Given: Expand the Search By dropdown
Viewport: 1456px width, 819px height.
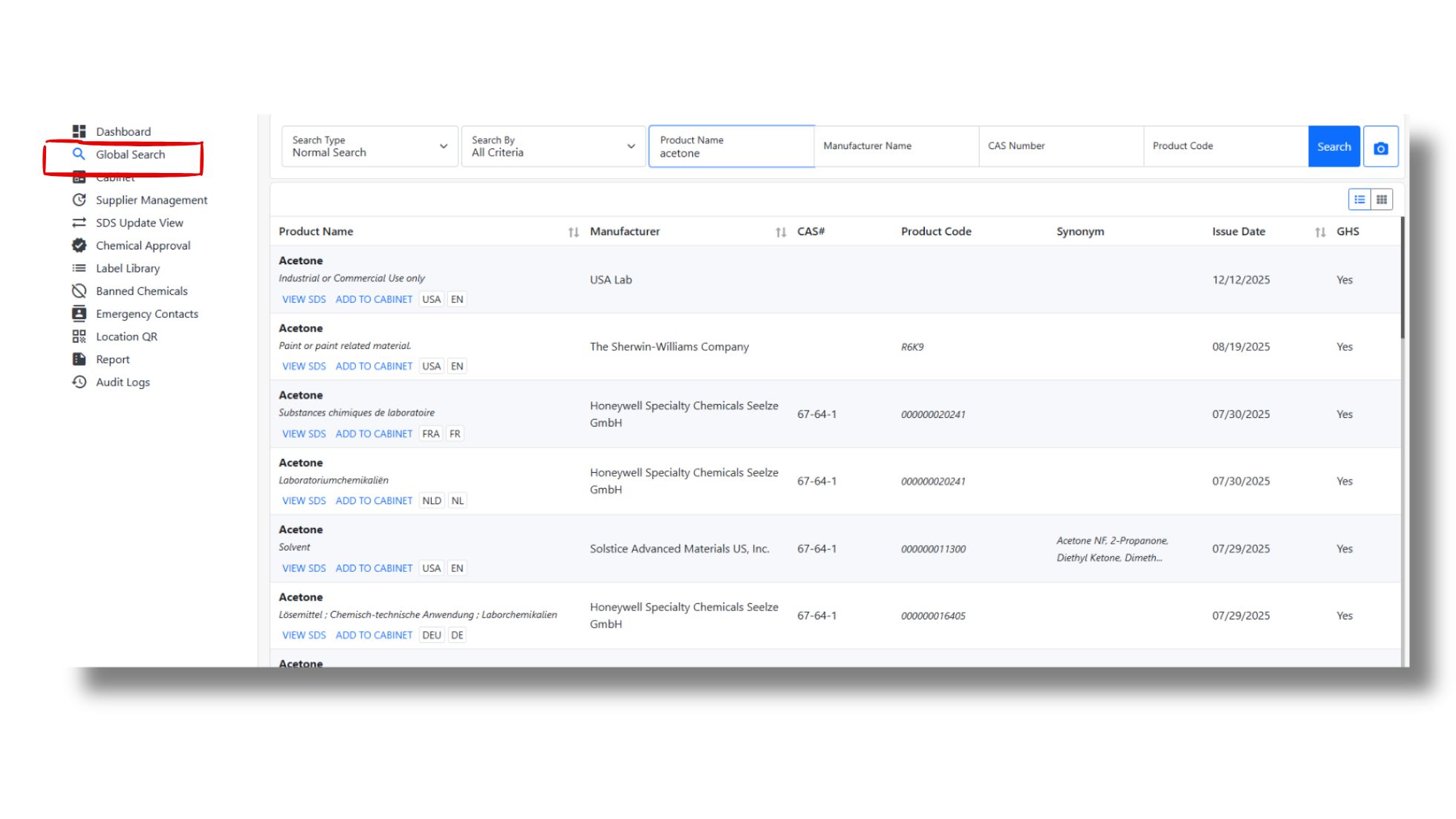Looking at the screenshot, I should click(x=553, y=146).
